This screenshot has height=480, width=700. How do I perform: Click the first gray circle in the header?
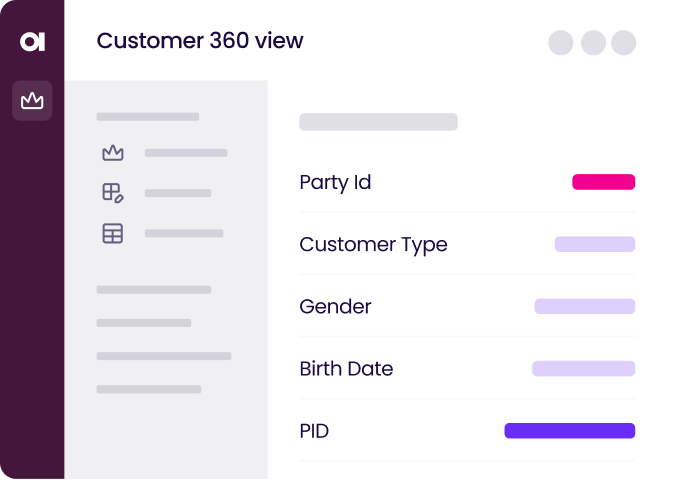pyautogui.click(x=561, y=42)
